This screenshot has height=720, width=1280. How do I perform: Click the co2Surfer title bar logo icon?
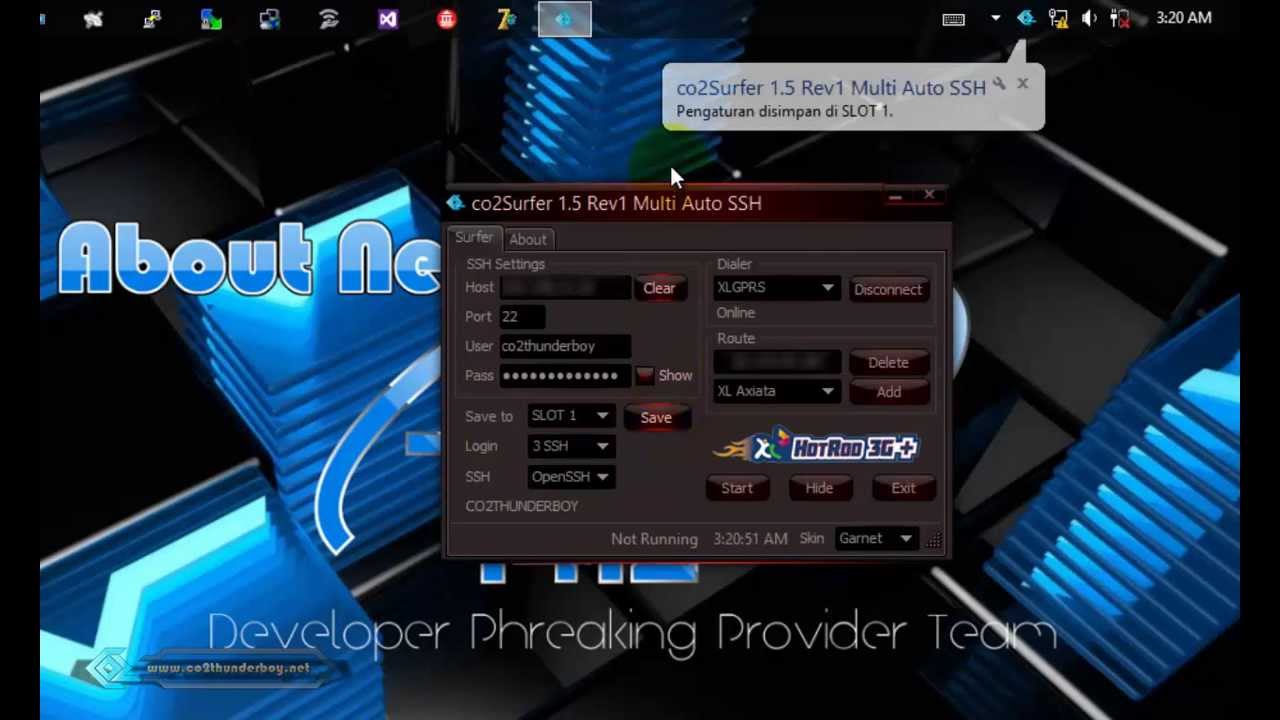tap(456, 203)
